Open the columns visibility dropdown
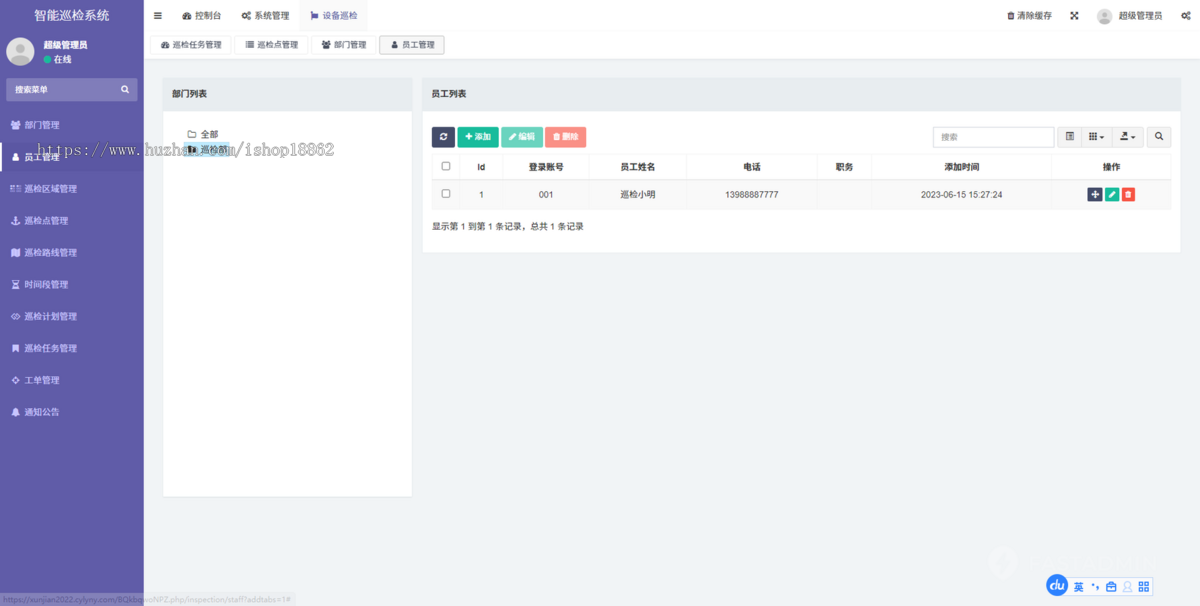The height and width of the screenshot is (606, 1200). pyautogui.click(x=1096, y=137)
